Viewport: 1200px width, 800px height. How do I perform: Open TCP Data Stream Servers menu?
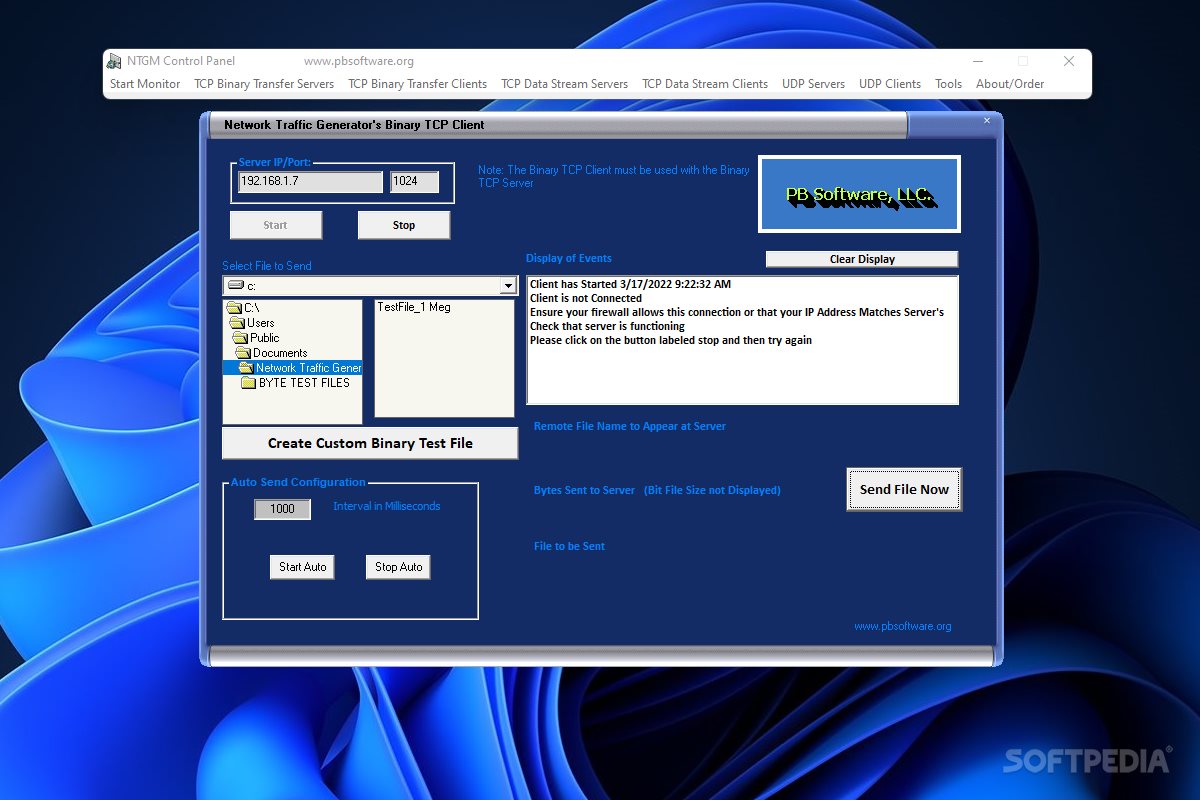point(565,84)
